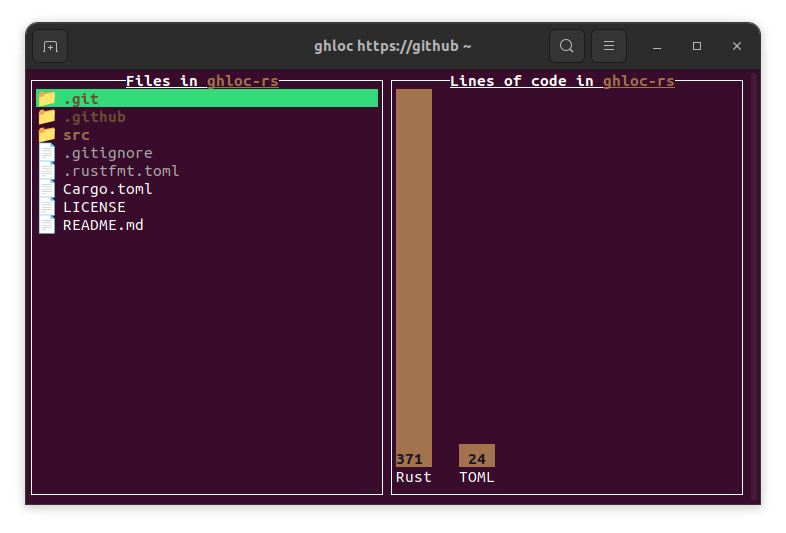Select the Cargo.toml file name

point(107,189)
